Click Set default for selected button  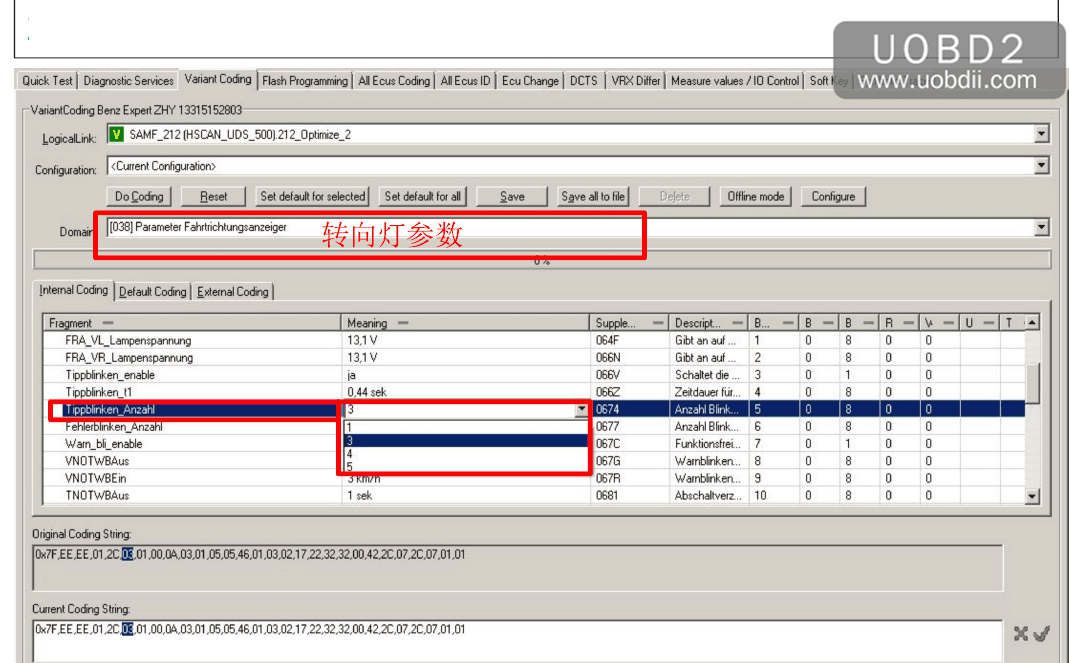pyautogui.click(x=312, y=196)
